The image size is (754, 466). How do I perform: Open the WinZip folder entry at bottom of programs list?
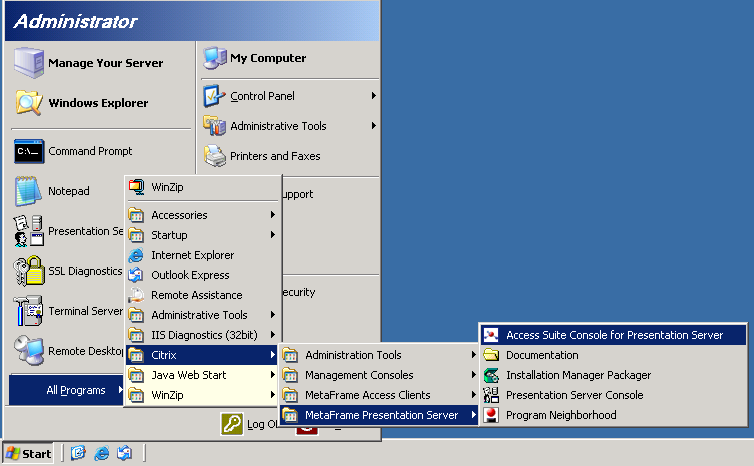[202, 395]
